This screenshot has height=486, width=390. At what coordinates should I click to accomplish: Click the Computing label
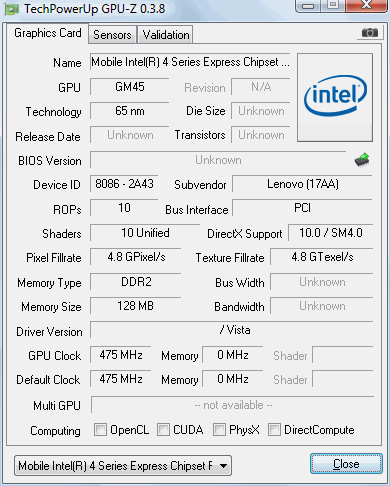pyautogui.click(x=55, y=431)
